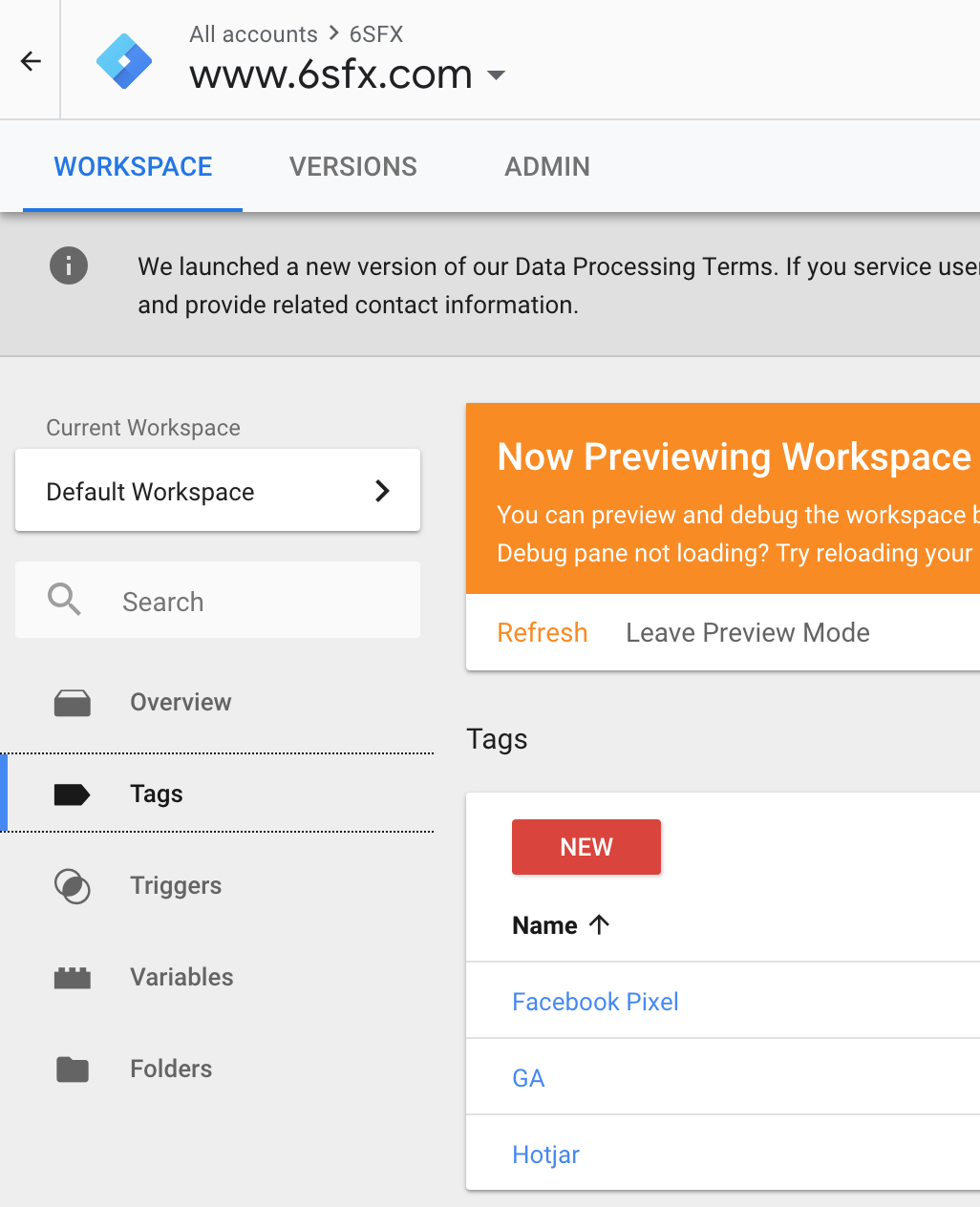Click the sort arrow beside Name
Screen dimensions: 980x1207
599,924
